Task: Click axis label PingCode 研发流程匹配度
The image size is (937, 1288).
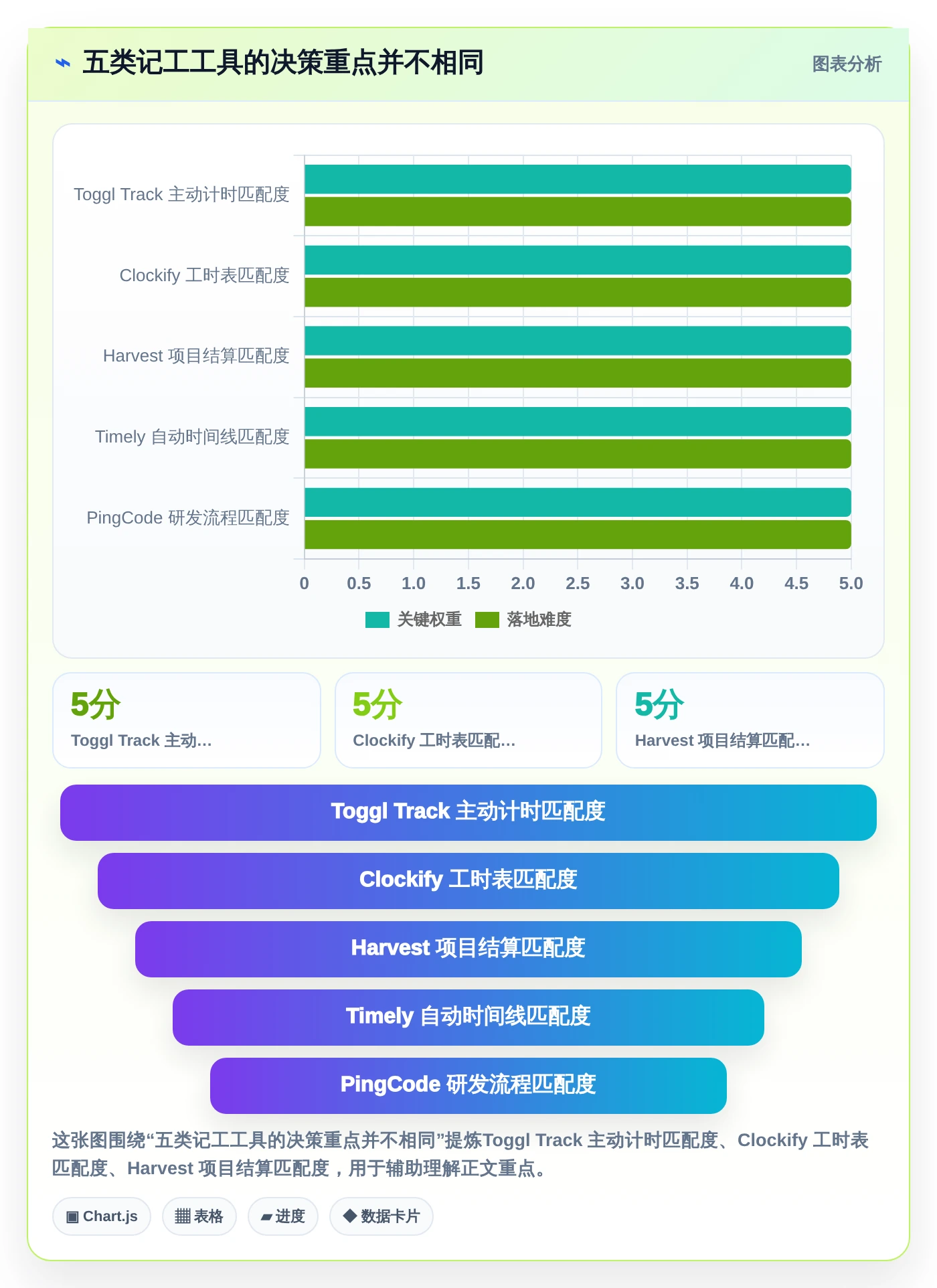Action: (x=188, y=518)
